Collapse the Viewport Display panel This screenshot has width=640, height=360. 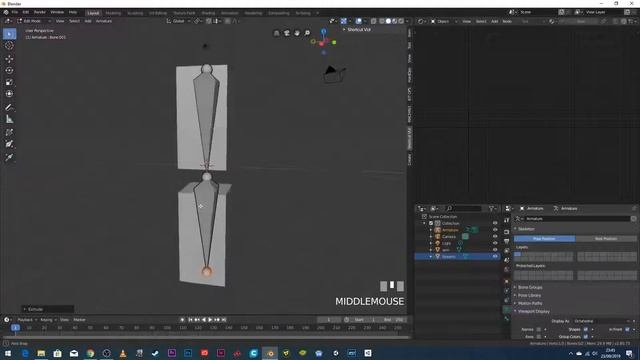coord(533,311)
